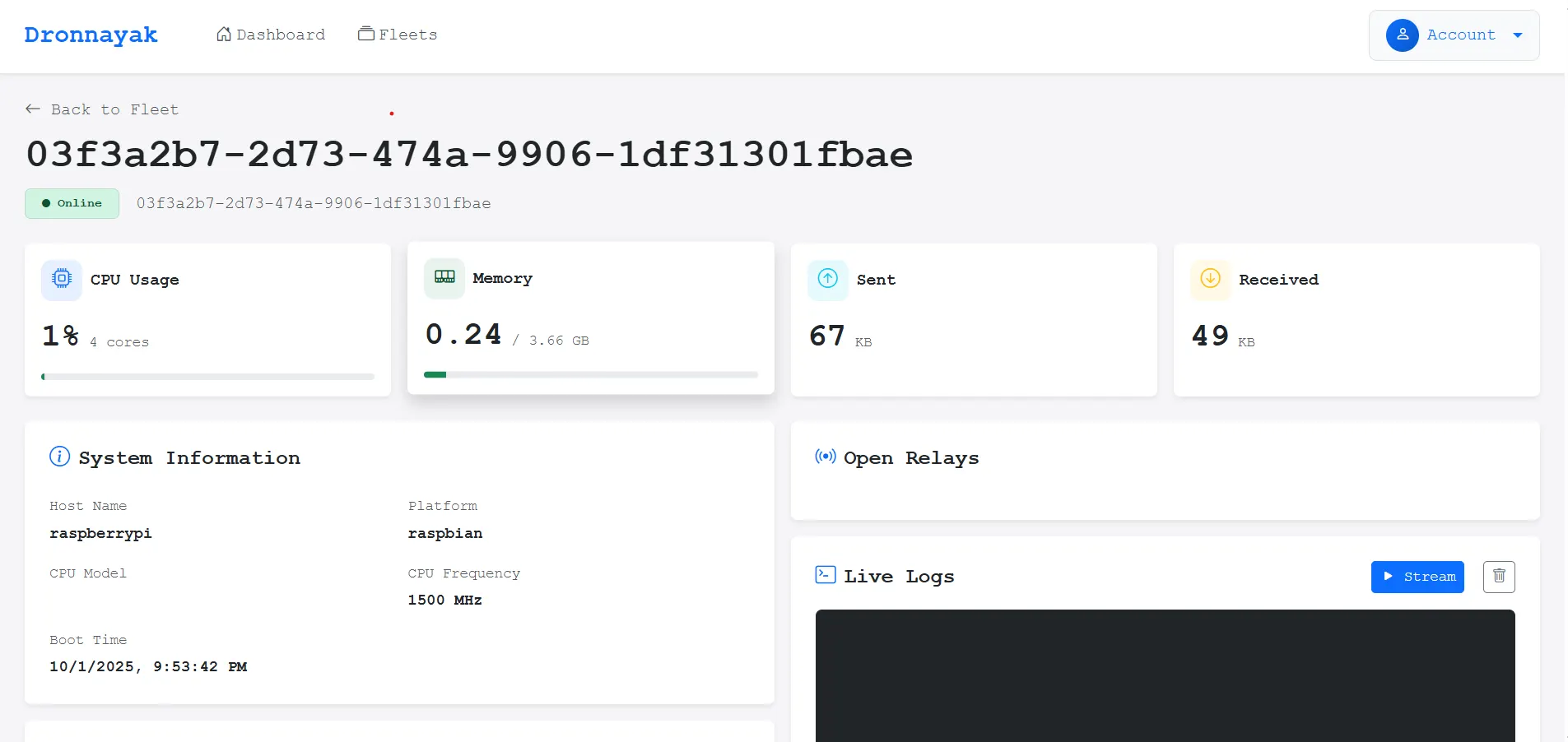Select the Memory module icon
1568x742 pixels.
tap(444, 278)
